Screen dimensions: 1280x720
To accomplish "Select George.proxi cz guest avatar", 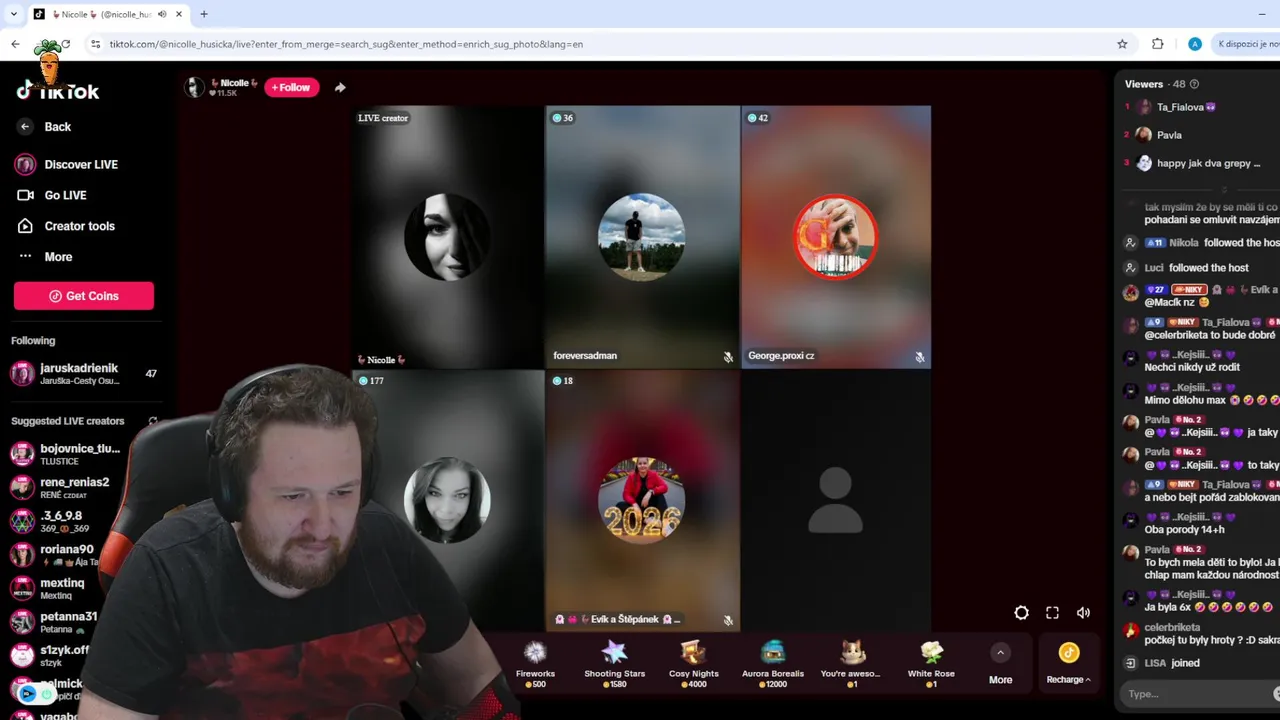I will [x=836, y=237].
